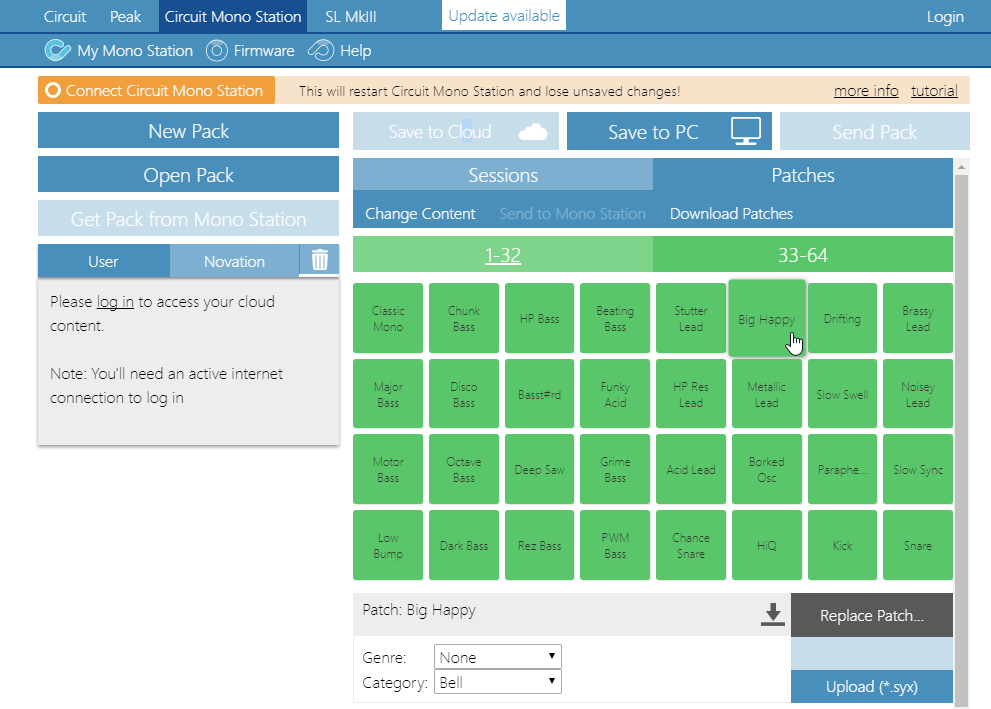Select the Slow Swell patch
This screenshot has width=991, height=709.
point(842,394)
